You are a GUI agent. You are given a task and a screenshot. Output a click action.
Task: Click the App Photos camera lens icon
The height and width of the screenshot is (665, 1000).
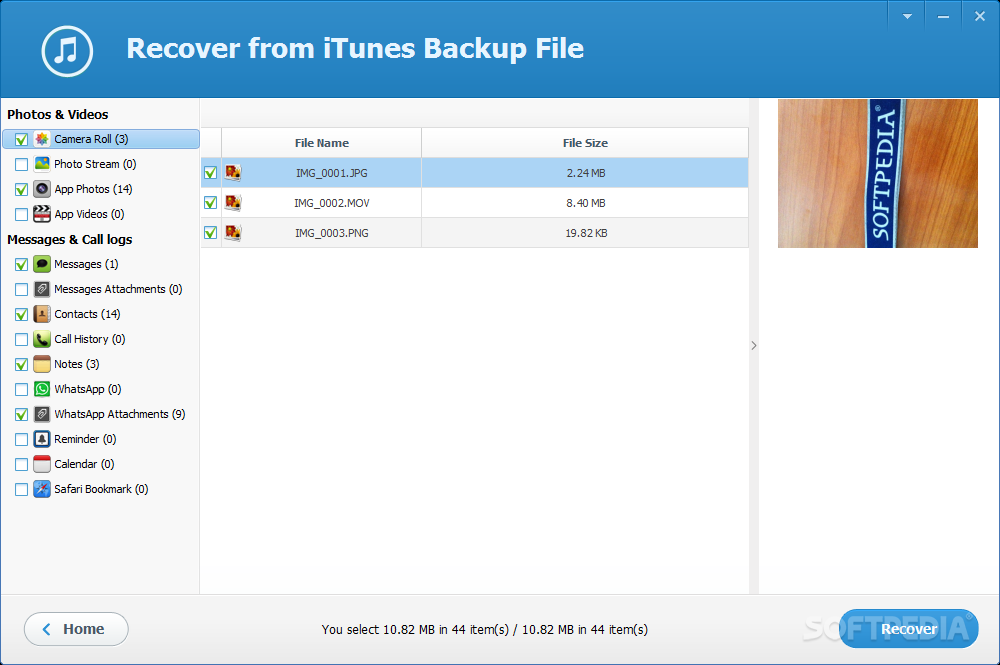tap(41, 189)
